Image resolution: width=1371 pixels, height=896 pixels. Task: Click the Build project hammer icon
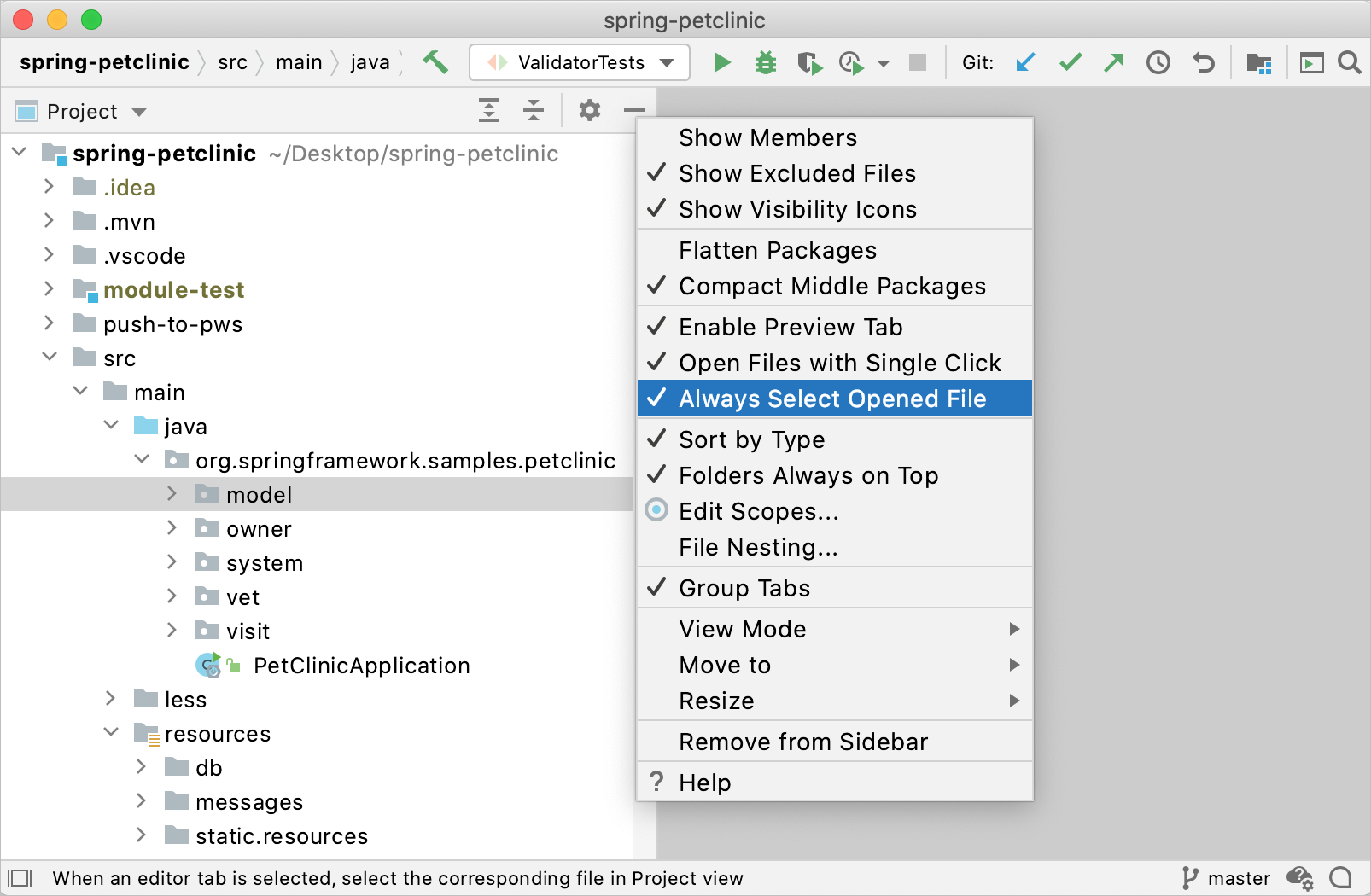tap(435, 62)
